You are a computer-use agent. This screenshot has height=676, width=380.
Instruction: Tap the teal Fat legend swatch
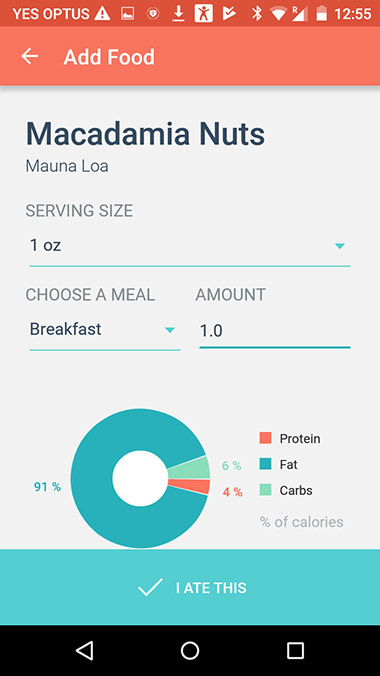[266, 464]
